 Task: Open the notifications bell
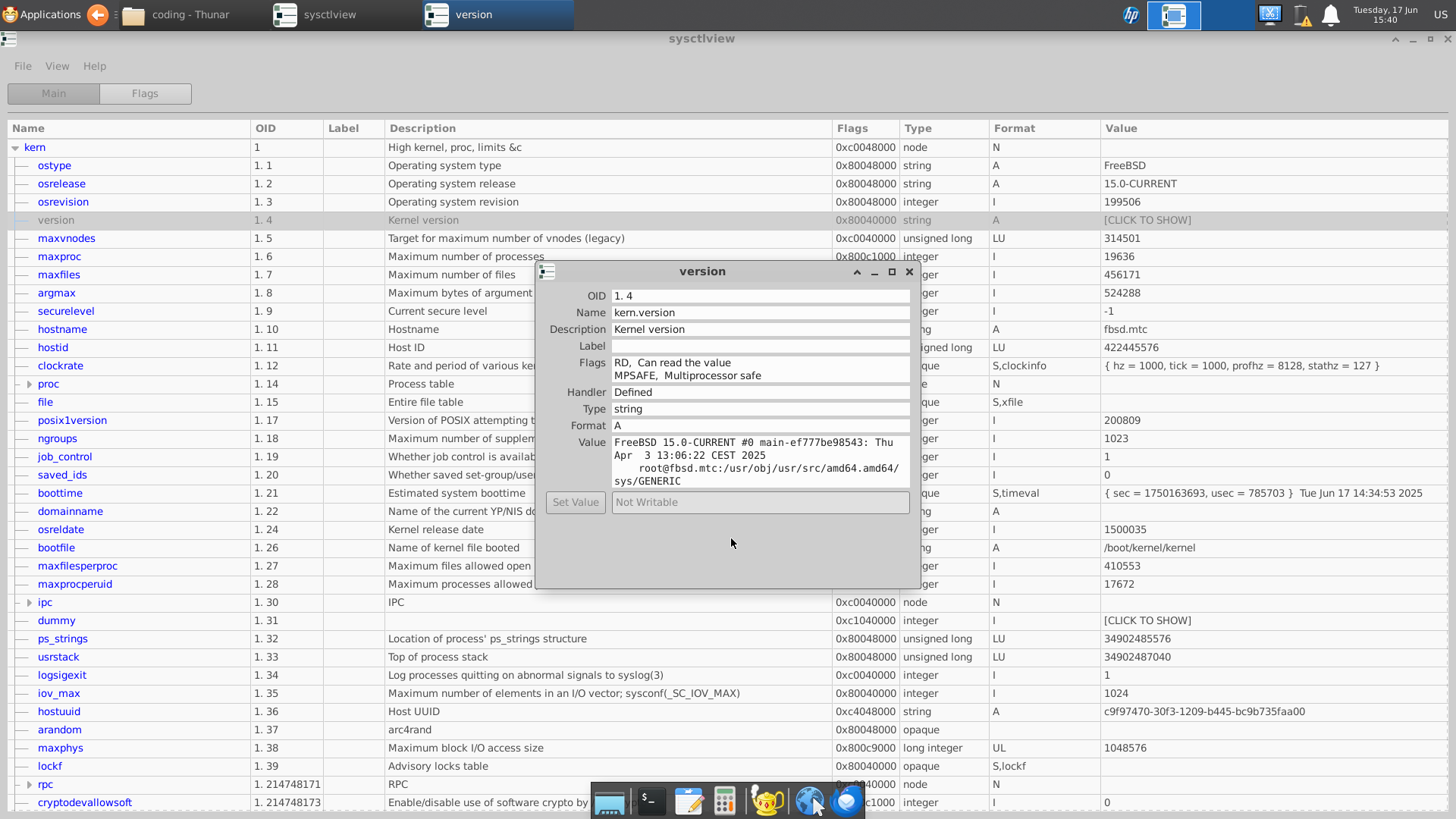click(1331, 15)
